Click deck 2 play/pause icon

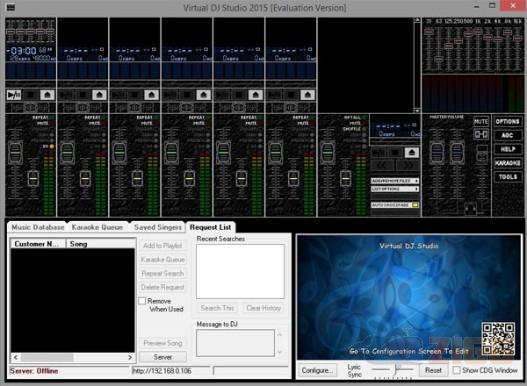click(66, 95)
